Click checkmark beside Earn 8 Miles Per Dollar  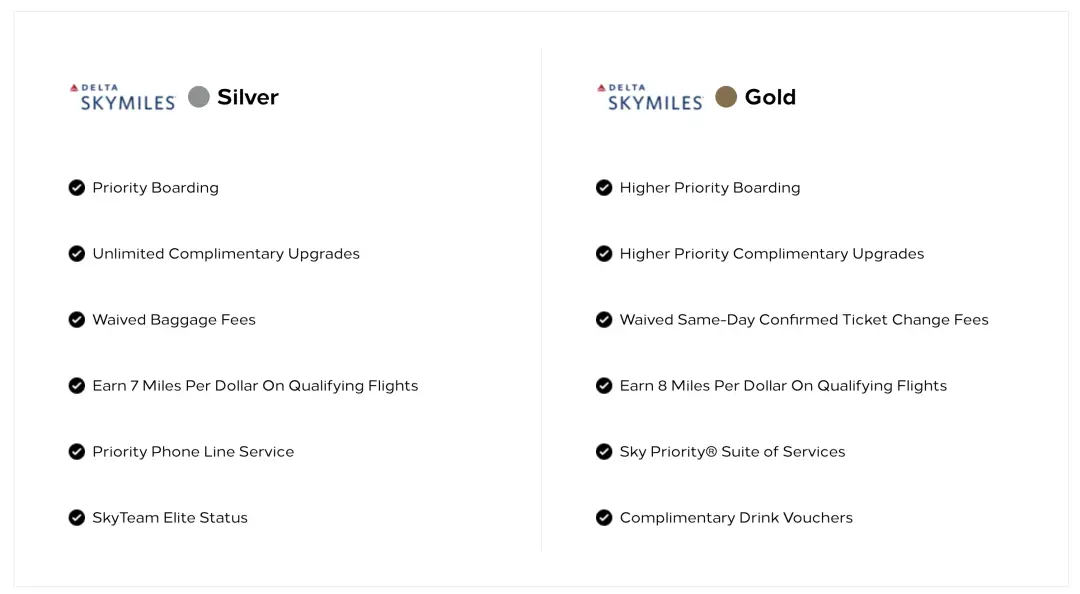(x=604, y=386)
